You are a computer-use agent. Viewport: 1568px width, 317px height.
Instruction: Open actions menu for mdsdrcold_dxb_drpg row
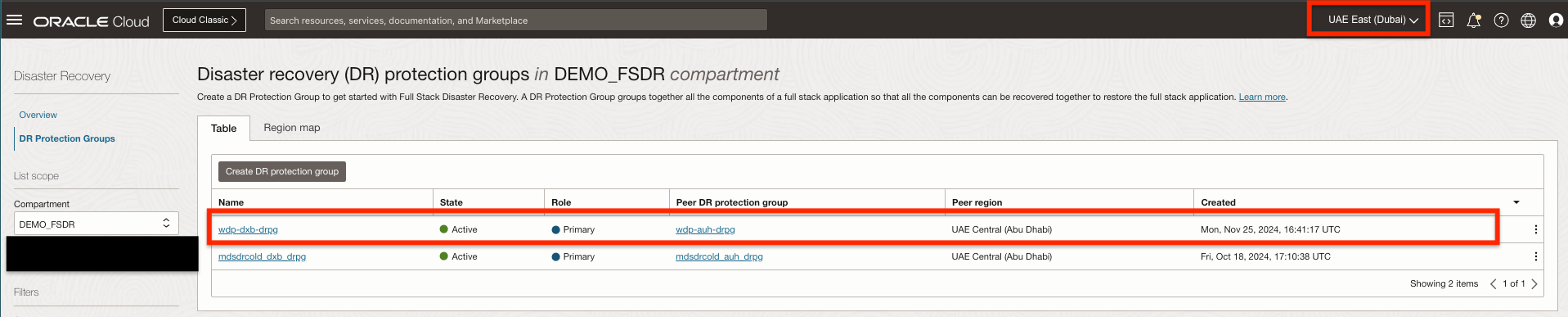click(1535, 256)
